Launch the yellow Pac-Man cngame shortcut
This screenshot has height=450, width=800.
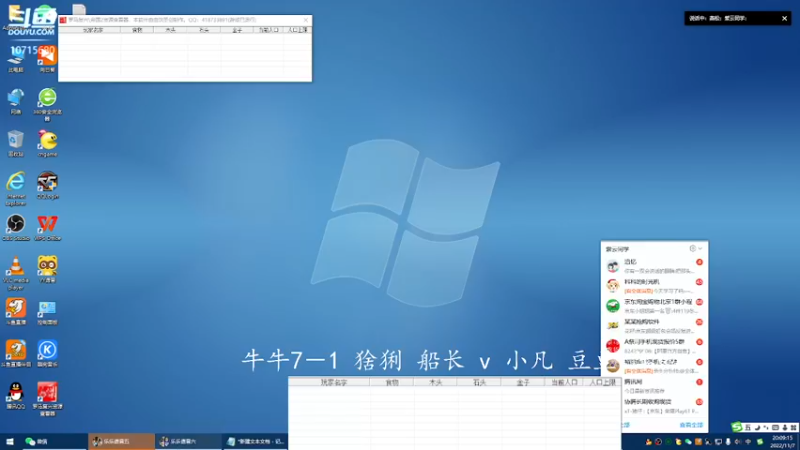(x=47, y=143)
